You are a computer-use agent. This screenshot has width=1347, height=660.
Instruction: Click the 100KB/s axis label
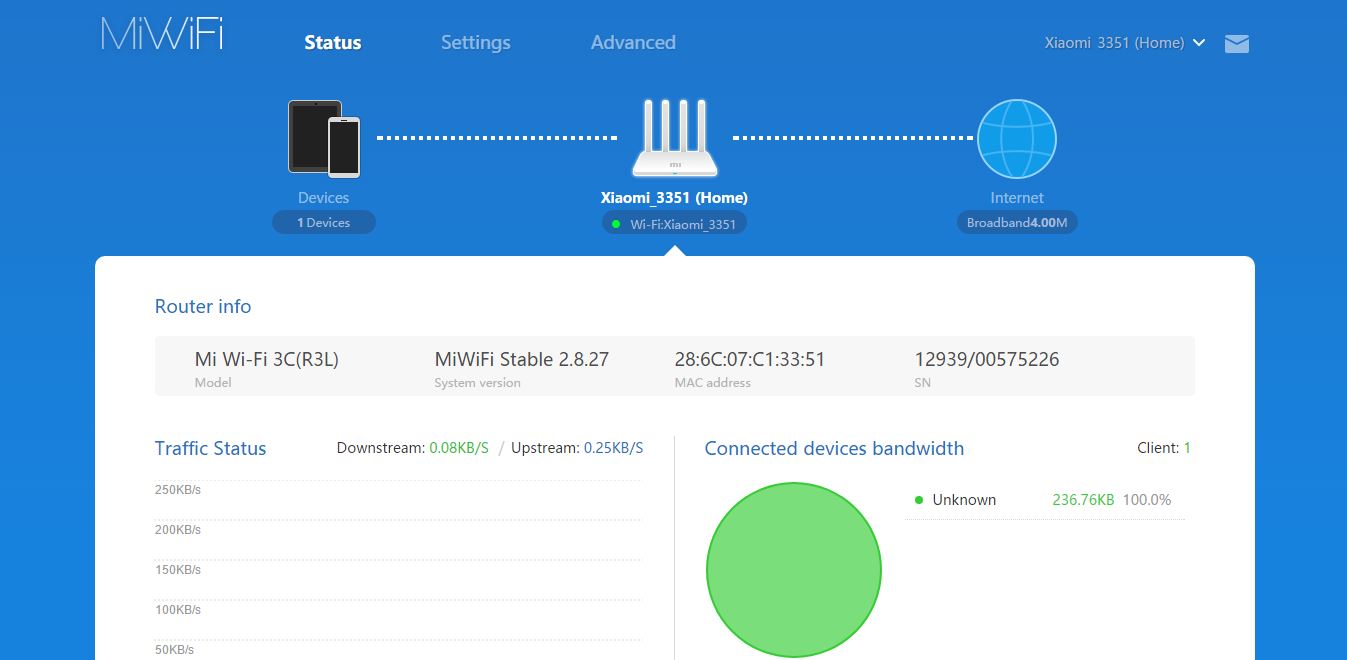(178, 610)
